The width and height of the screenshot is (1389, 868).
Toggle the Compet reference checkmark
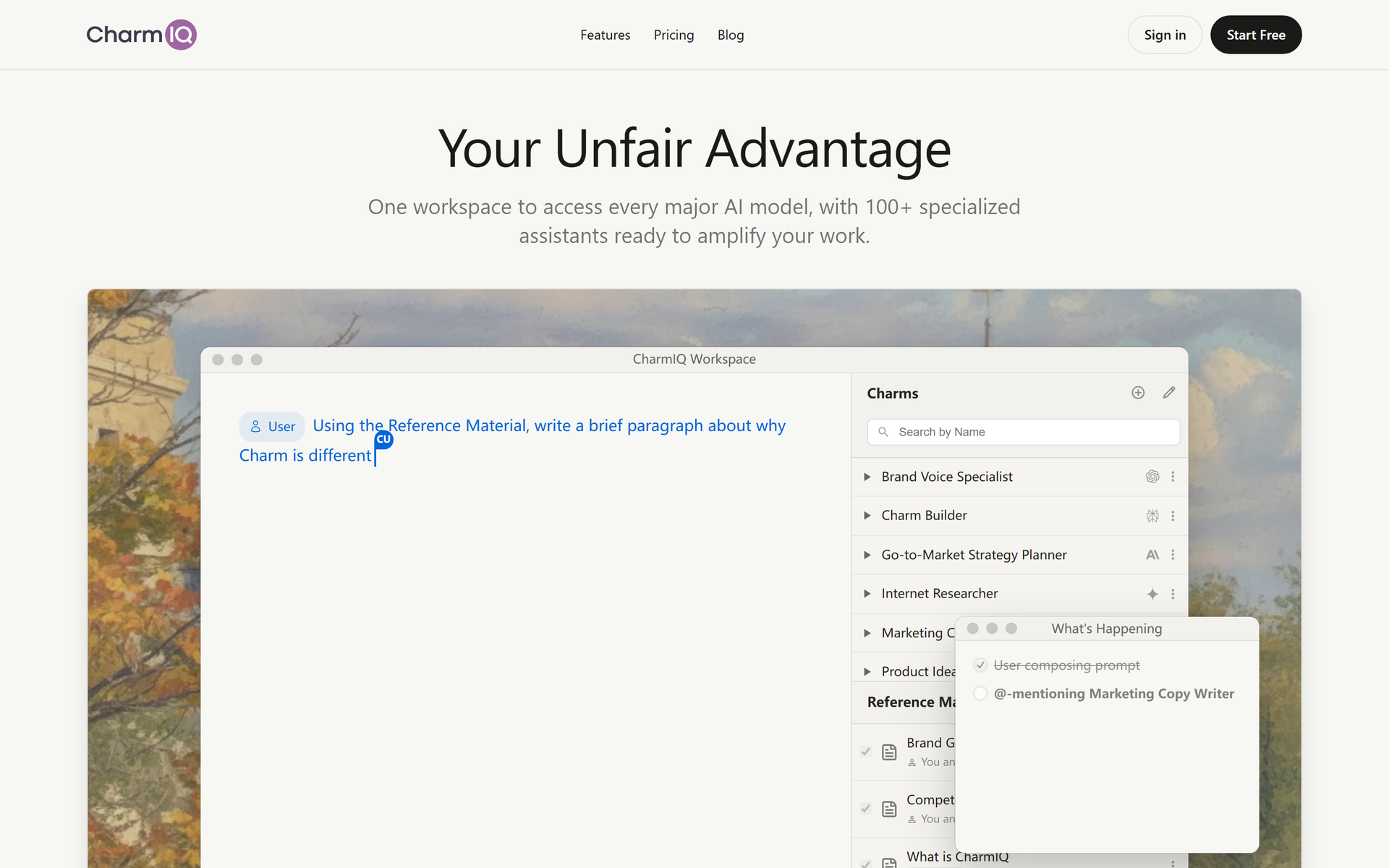point(865,809)
